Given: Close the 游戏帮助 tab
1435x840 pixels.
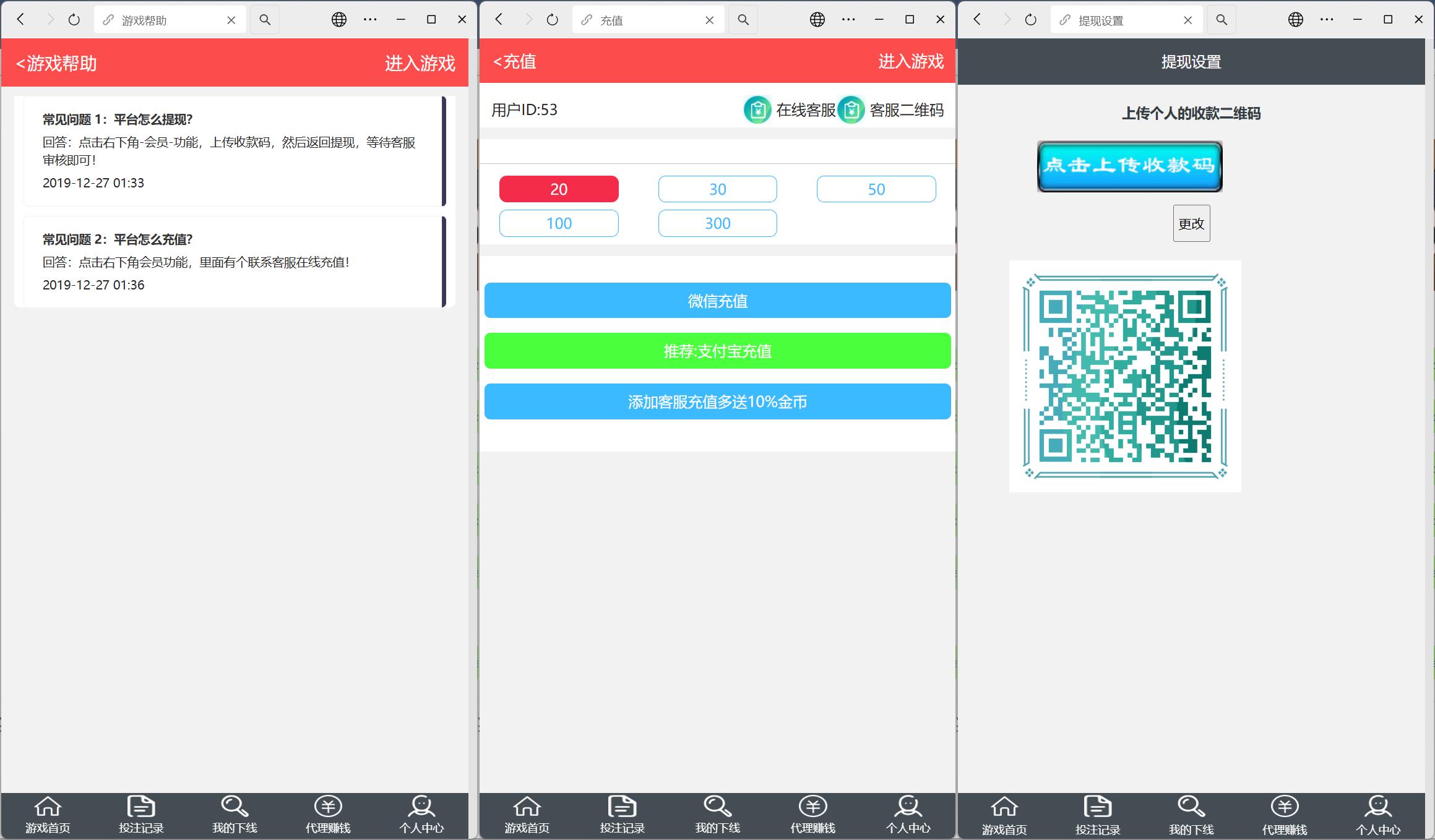Looking at the screenshot, I should pos(231,20).
